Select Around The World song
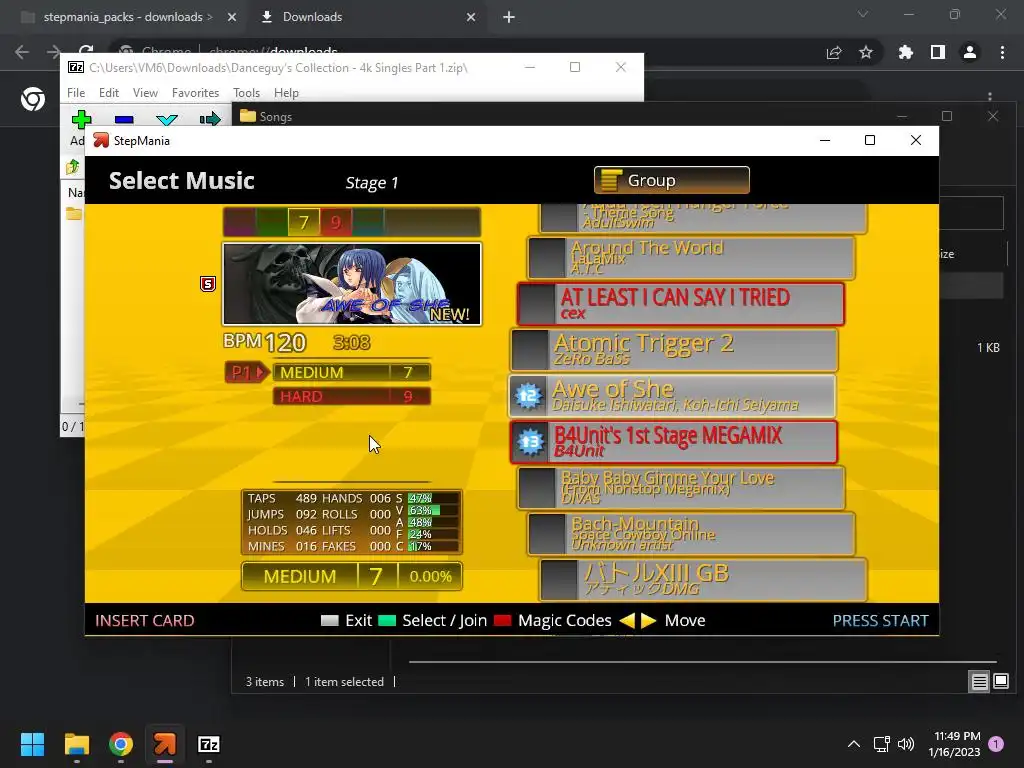The image size is (1024, 768). [x=691, y=257]
